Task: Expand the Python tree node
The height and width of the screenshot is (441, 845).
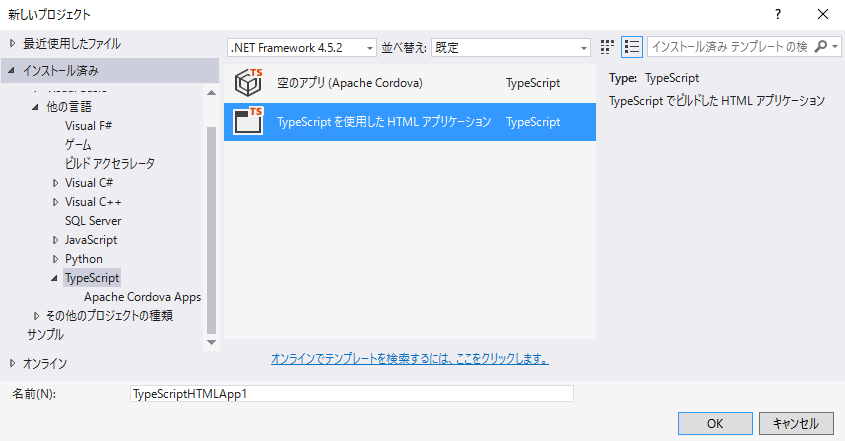Action: coord(55,259)
